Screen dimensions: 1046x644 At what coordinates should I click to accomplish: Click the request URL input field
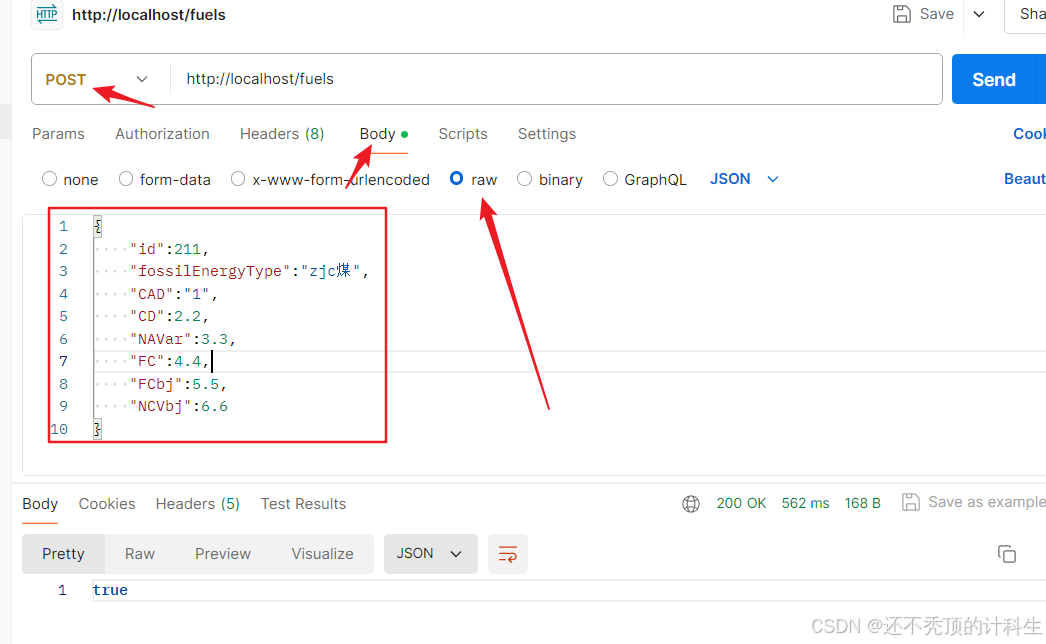click(556, 79)
